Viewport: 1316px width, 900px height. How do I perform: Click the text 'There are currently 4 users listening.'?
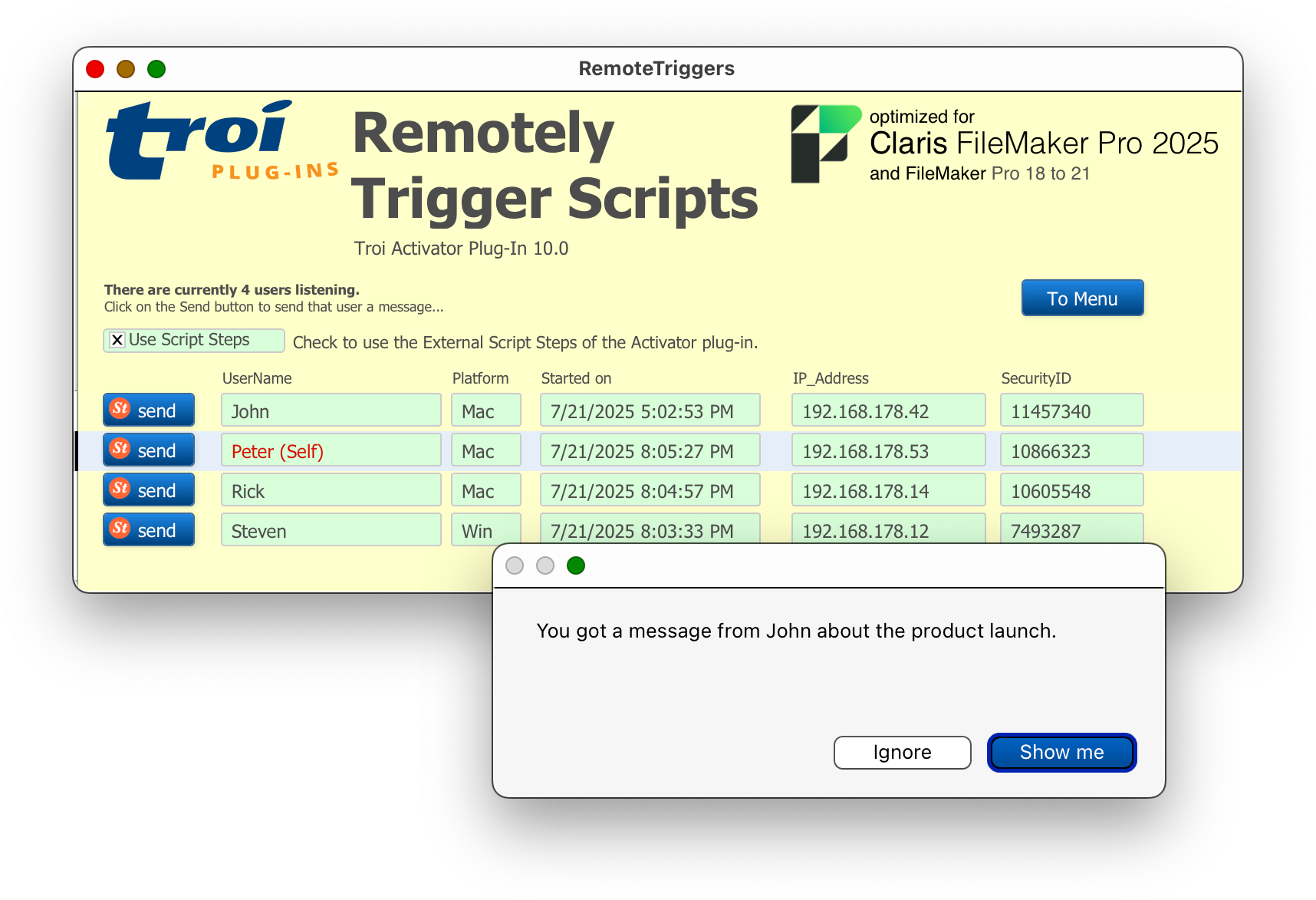pyautogui.click(x=232, y=289)
